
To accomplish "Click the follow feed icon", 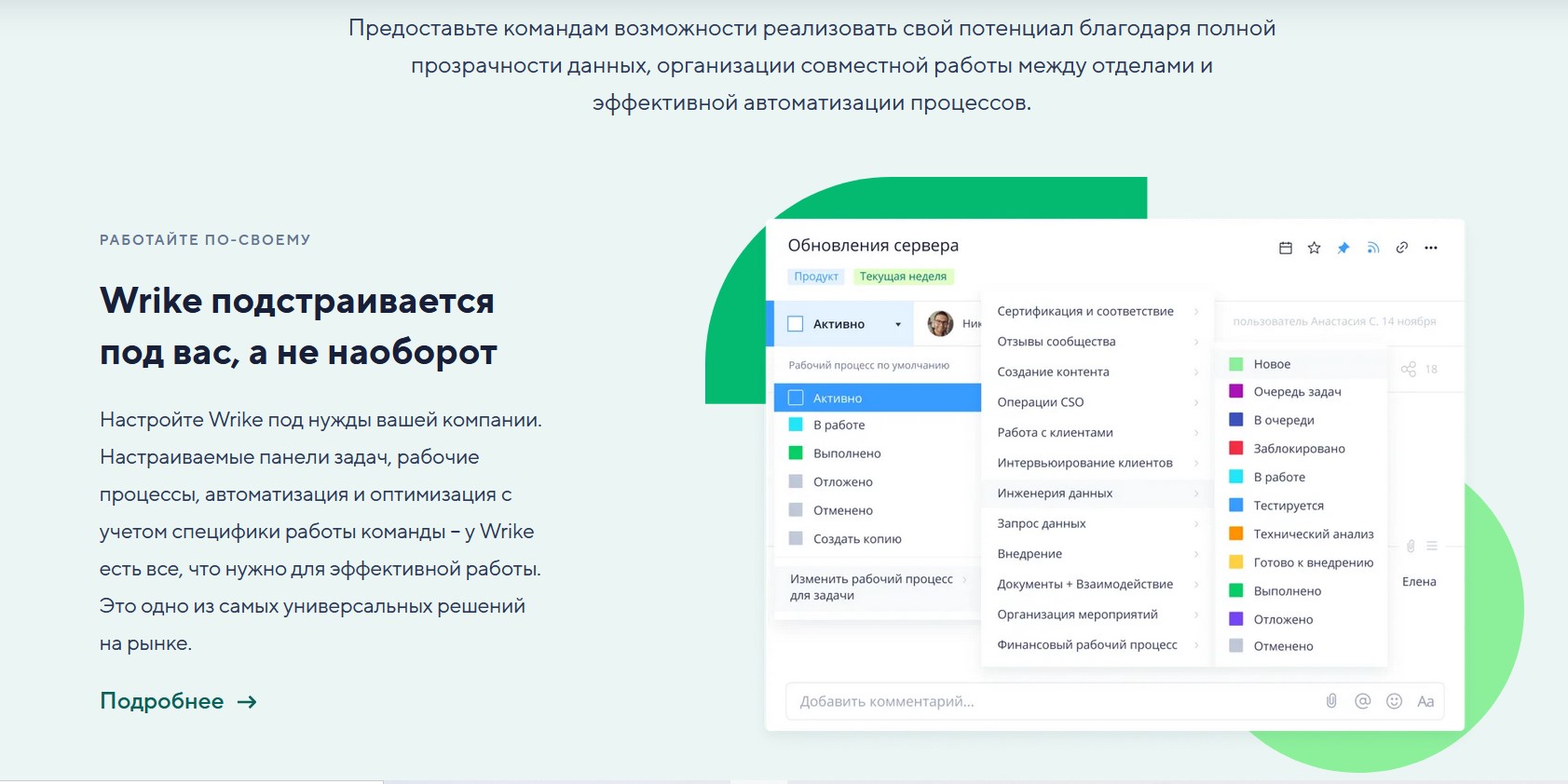I will [1372, 248].
